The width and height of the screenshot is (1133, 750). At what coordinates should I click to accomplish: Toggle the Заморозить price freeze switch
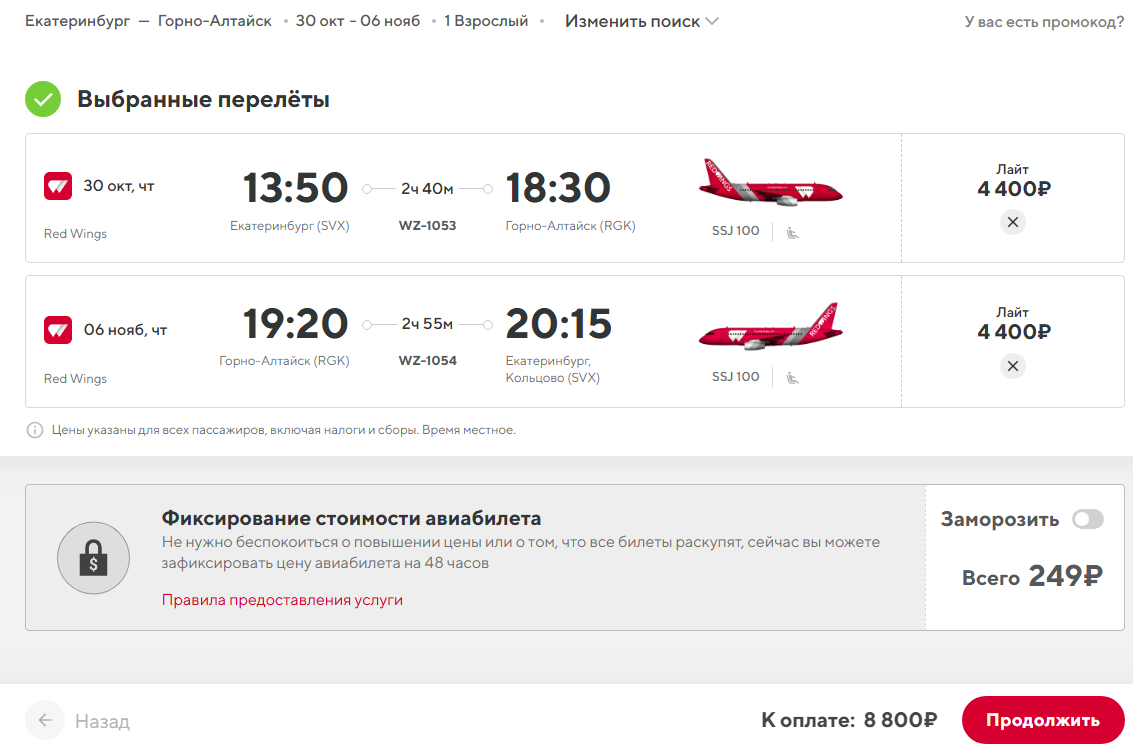[x=1087, y=519]
